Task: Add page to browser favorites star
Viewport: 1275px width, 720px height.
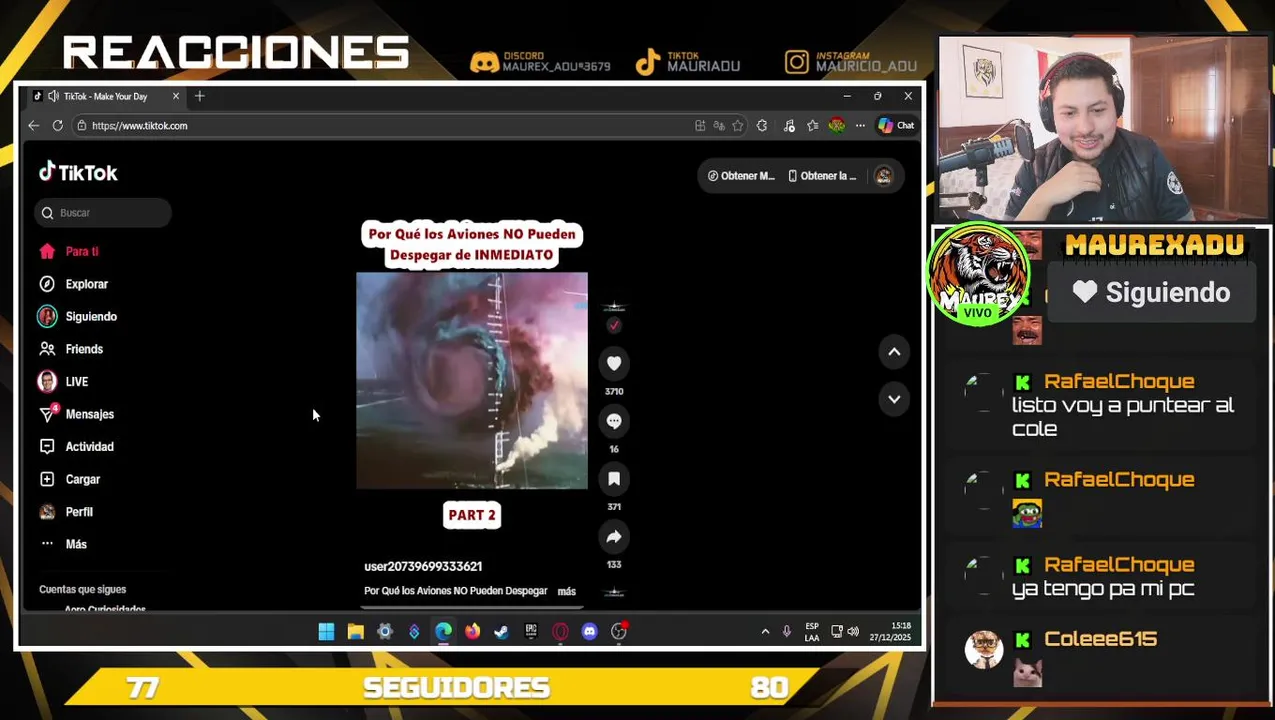Action: coord(738,126)
